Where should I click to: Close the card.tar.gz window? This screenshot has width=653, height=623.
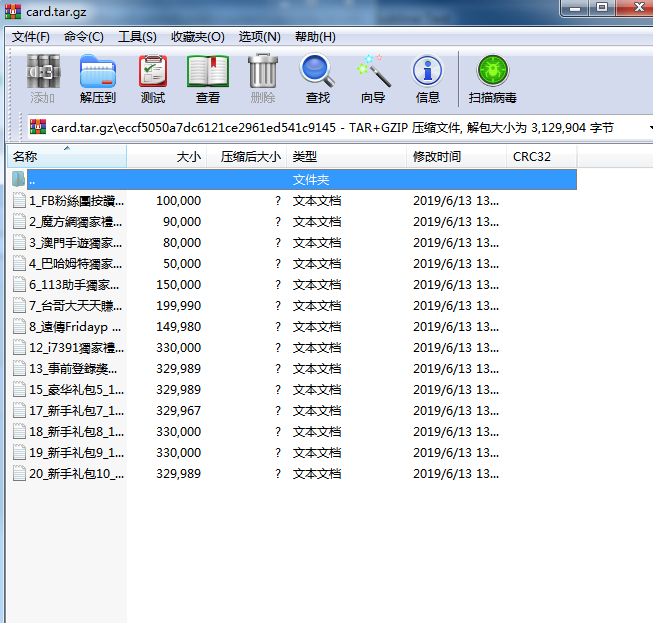636,8
